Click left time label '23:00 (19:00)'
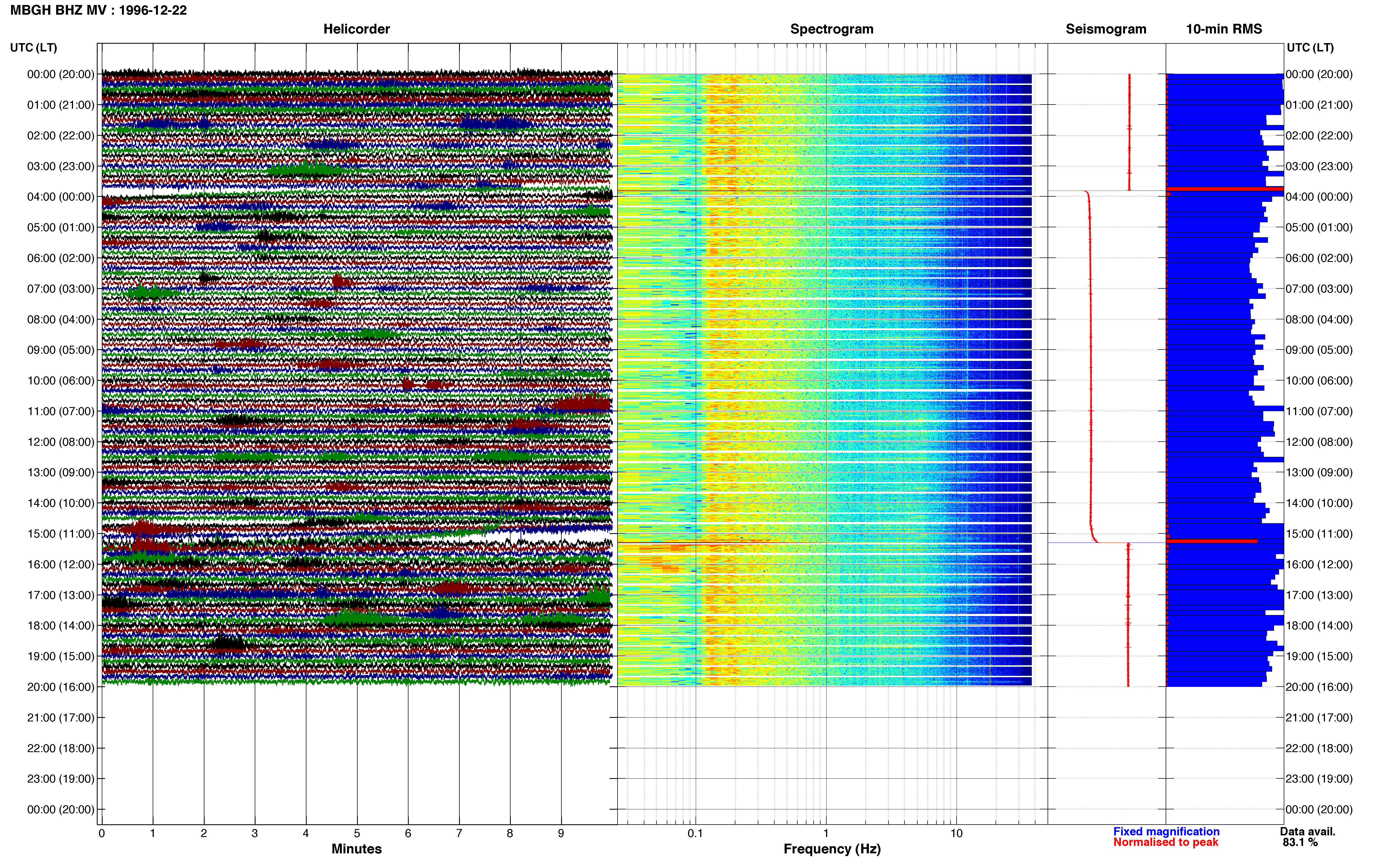Viewport: 1388px width, 868px height. [x=61, y=779]
